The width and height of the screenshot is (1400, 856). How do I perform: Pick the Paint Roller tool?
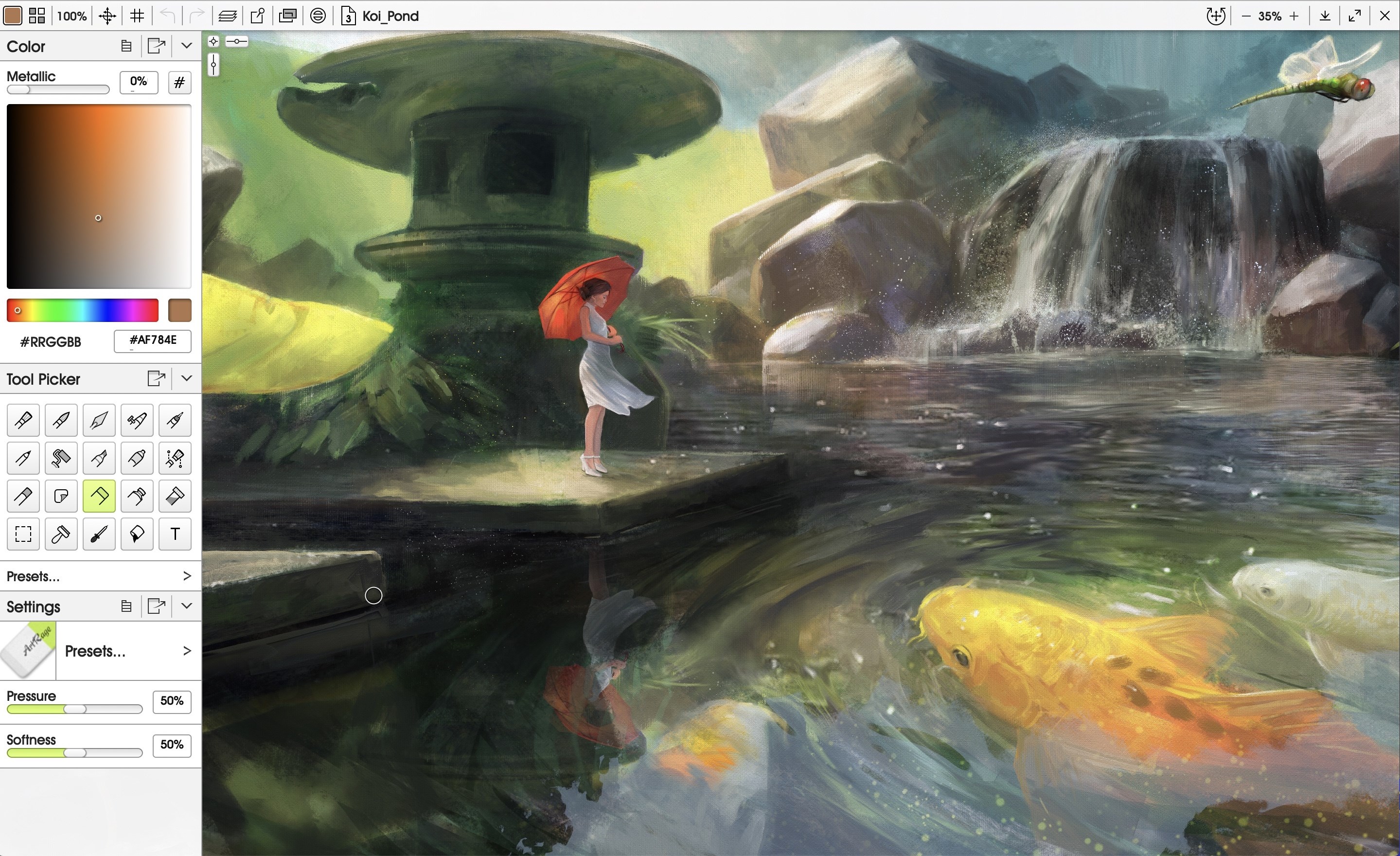point(61,458)
